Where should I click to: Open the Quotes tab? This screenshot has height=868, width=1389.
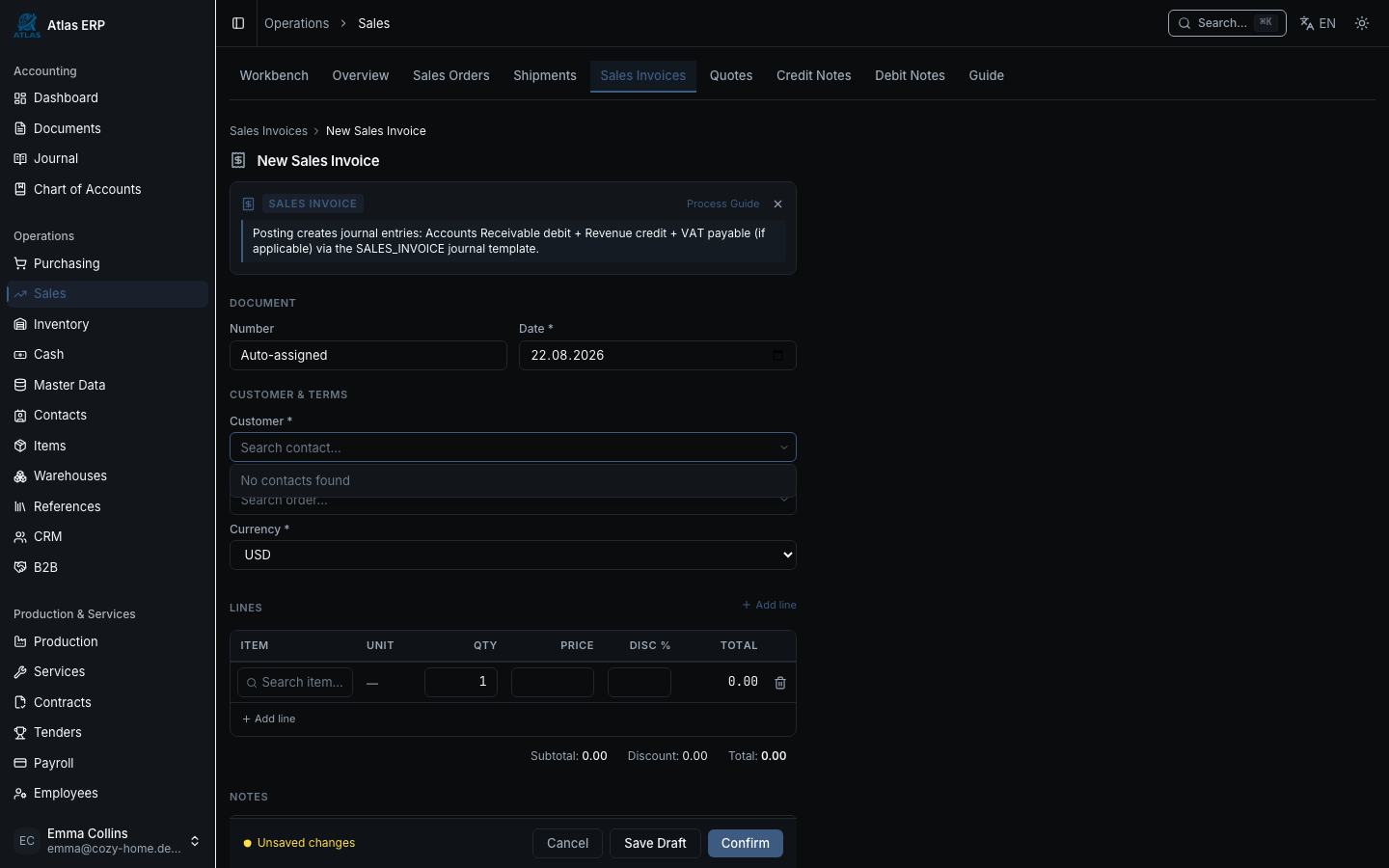tap(731, 75)
